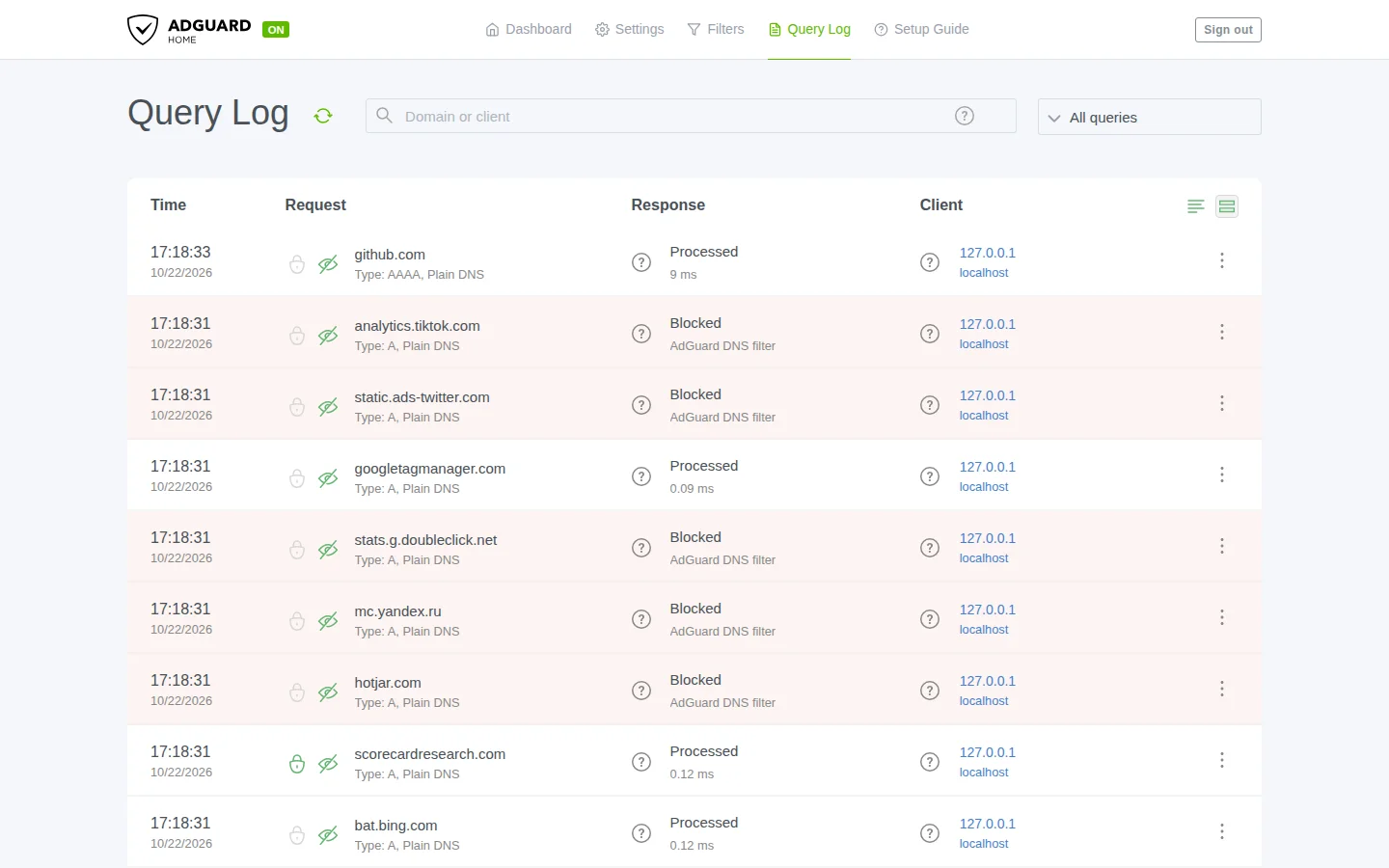Go to the Dashboard tab
This screenshot has width=1389, height=868.
tap(529, 29)
